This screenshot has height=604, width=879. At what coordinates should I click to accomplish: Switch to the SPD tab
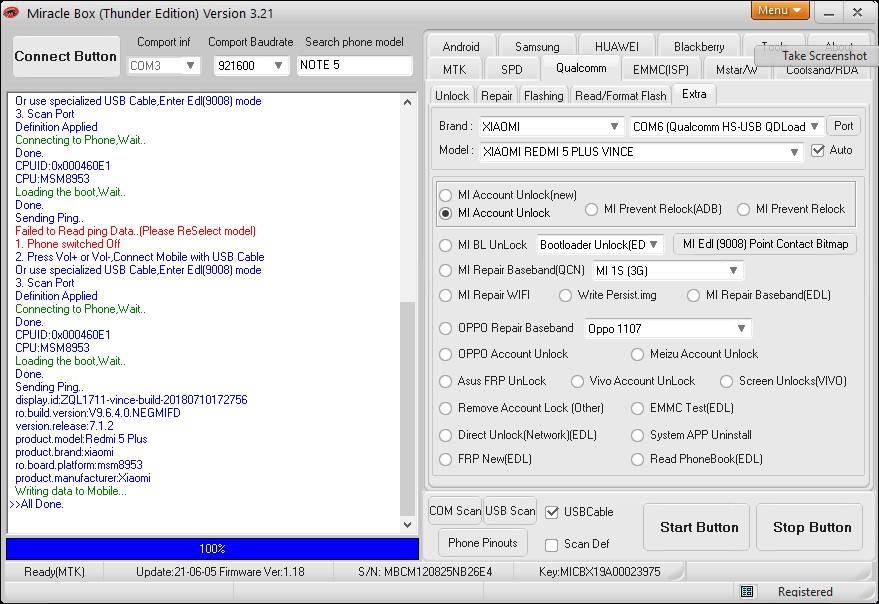[511, 70]
